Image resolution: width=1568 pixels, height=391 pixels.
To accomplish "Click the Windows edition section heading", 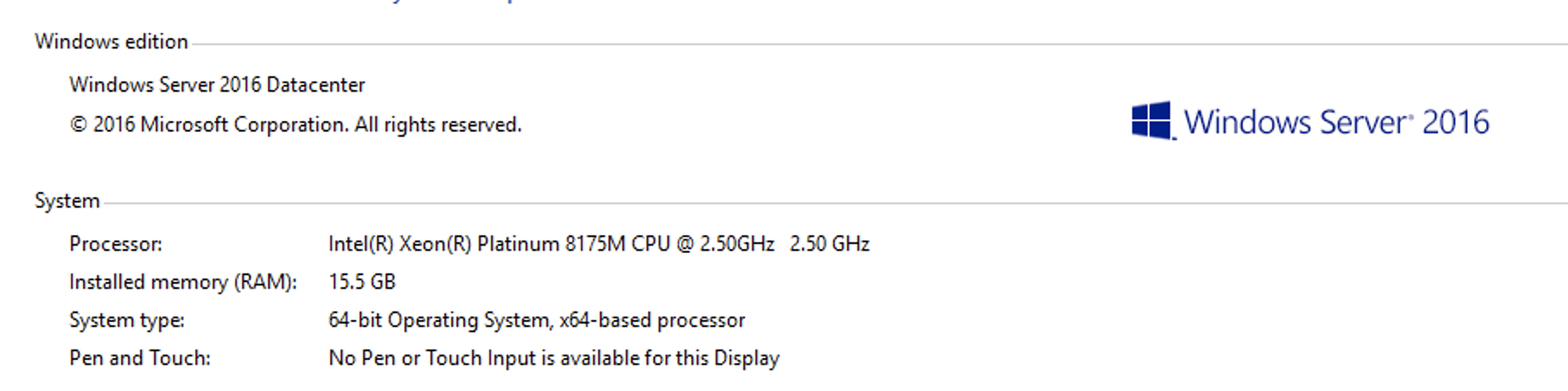I will (111, 42).
